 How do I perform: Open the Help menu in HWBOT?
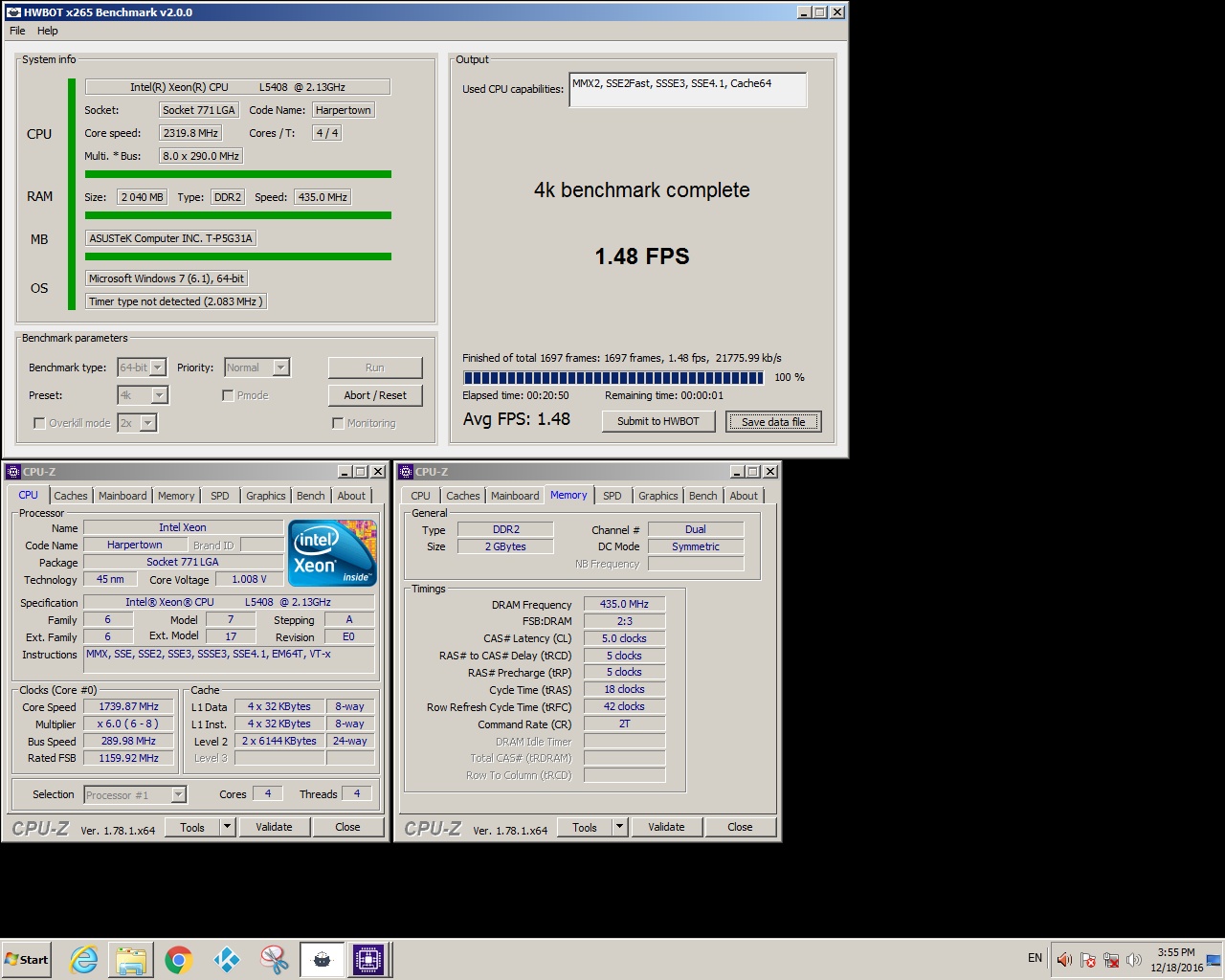pyautogui.click(x=47, y=31)
